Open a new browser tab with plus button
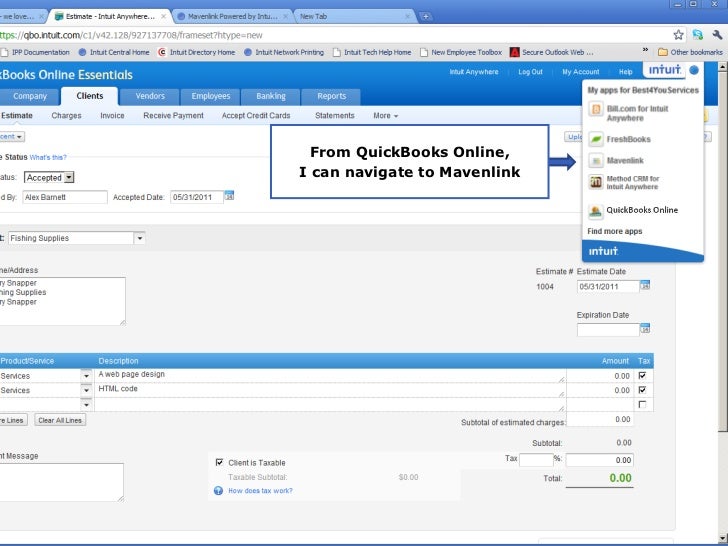Viewport: 728px width, 546px height. [425, 16]
